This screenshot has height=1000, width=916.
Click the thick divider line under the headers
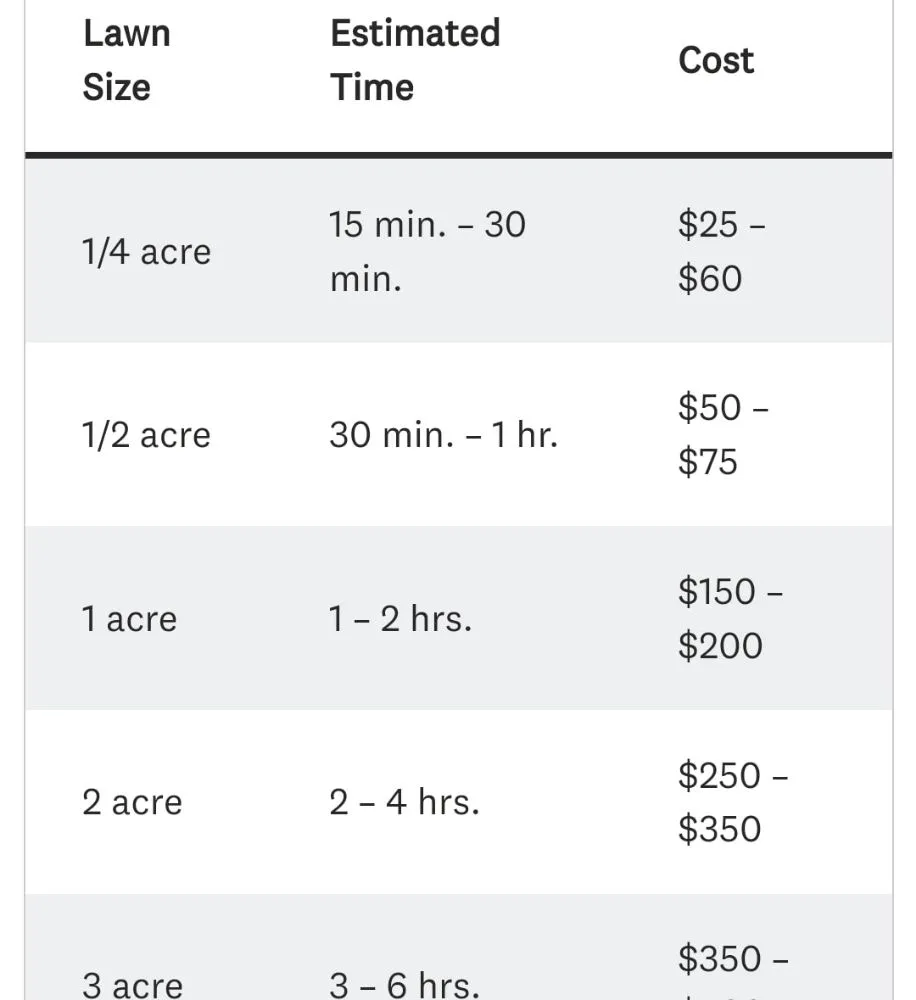[458, 155]
